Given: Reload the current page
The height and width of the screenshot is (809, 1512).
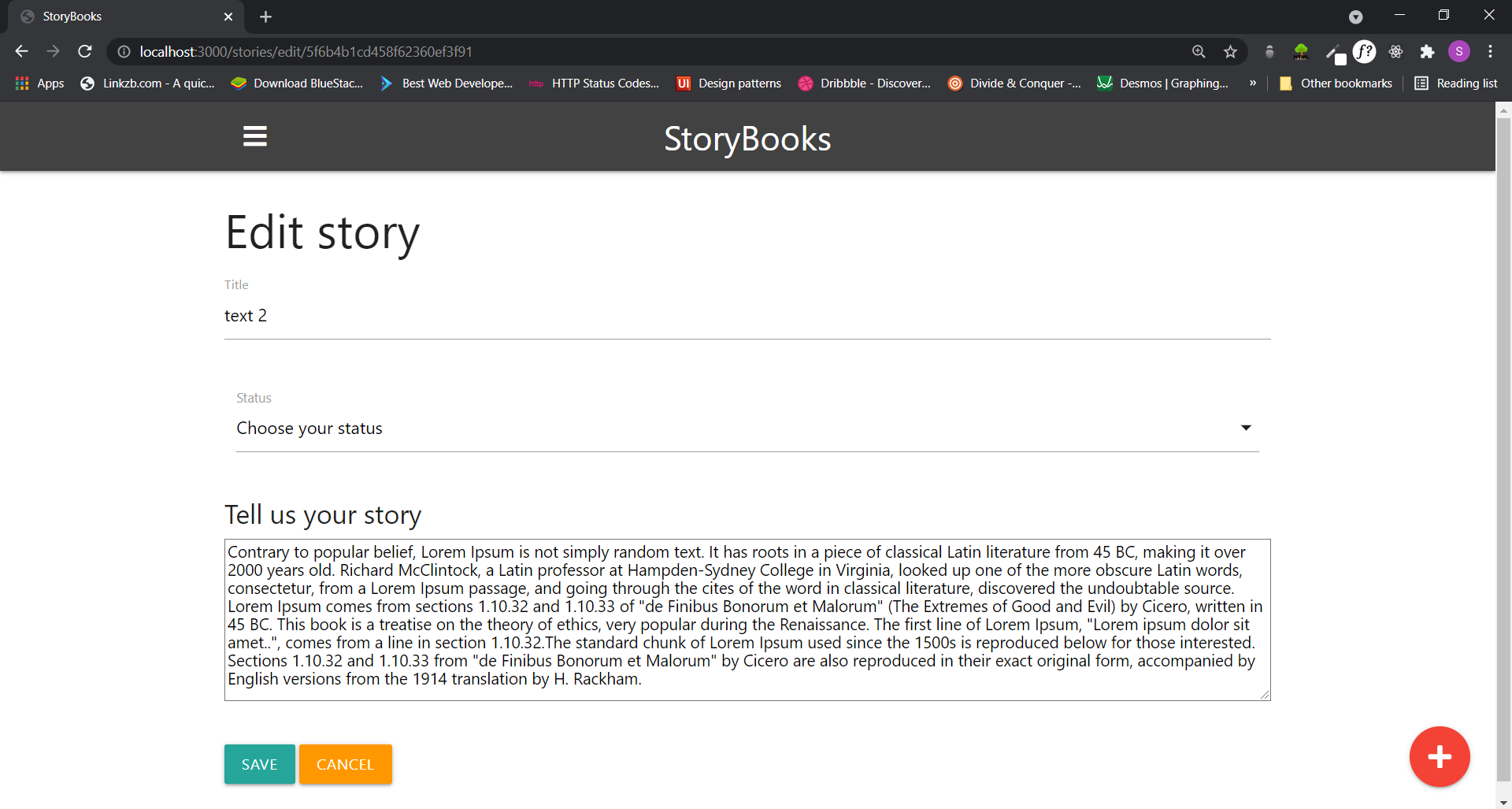Looking at the screenshot, I should (x=85, y=51).
